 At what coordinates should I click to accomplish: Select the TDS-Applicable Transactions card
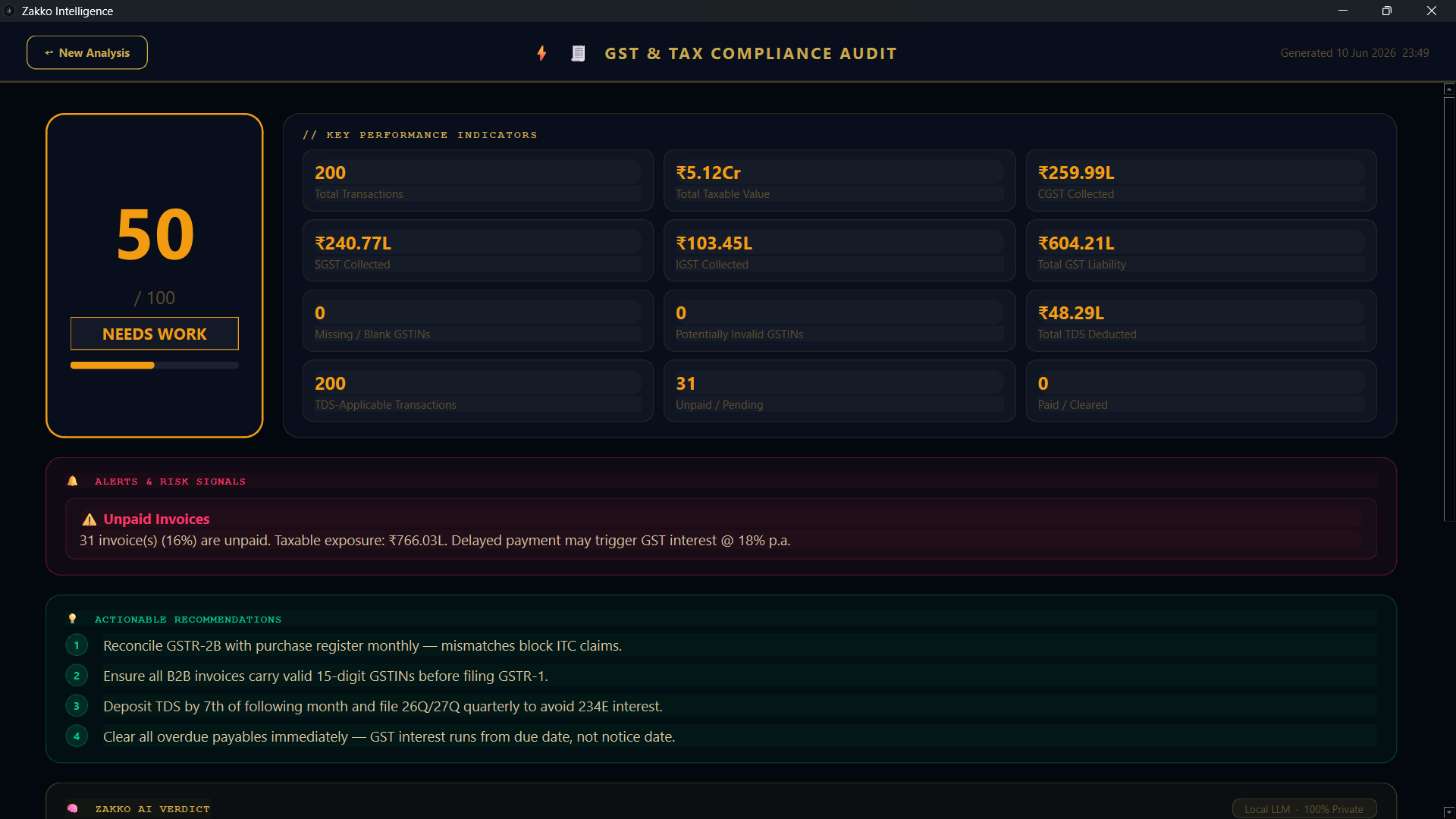click(478, 391)
